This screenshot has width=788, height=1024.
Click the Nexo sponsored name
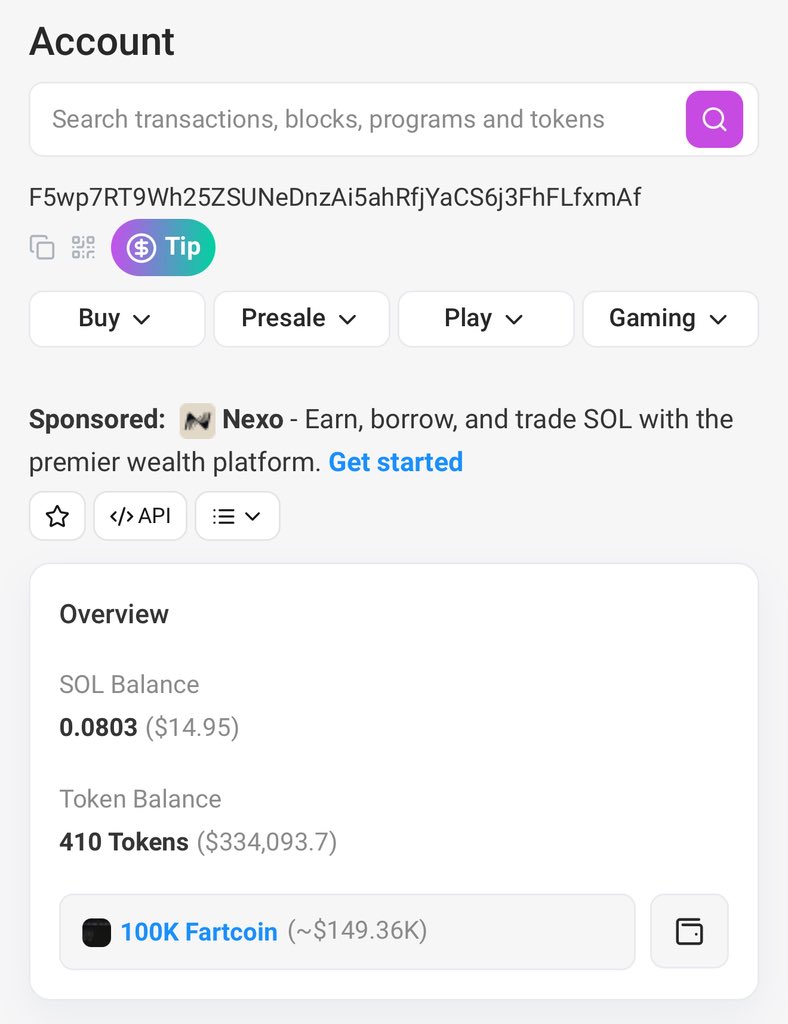(x=253, y=419)
